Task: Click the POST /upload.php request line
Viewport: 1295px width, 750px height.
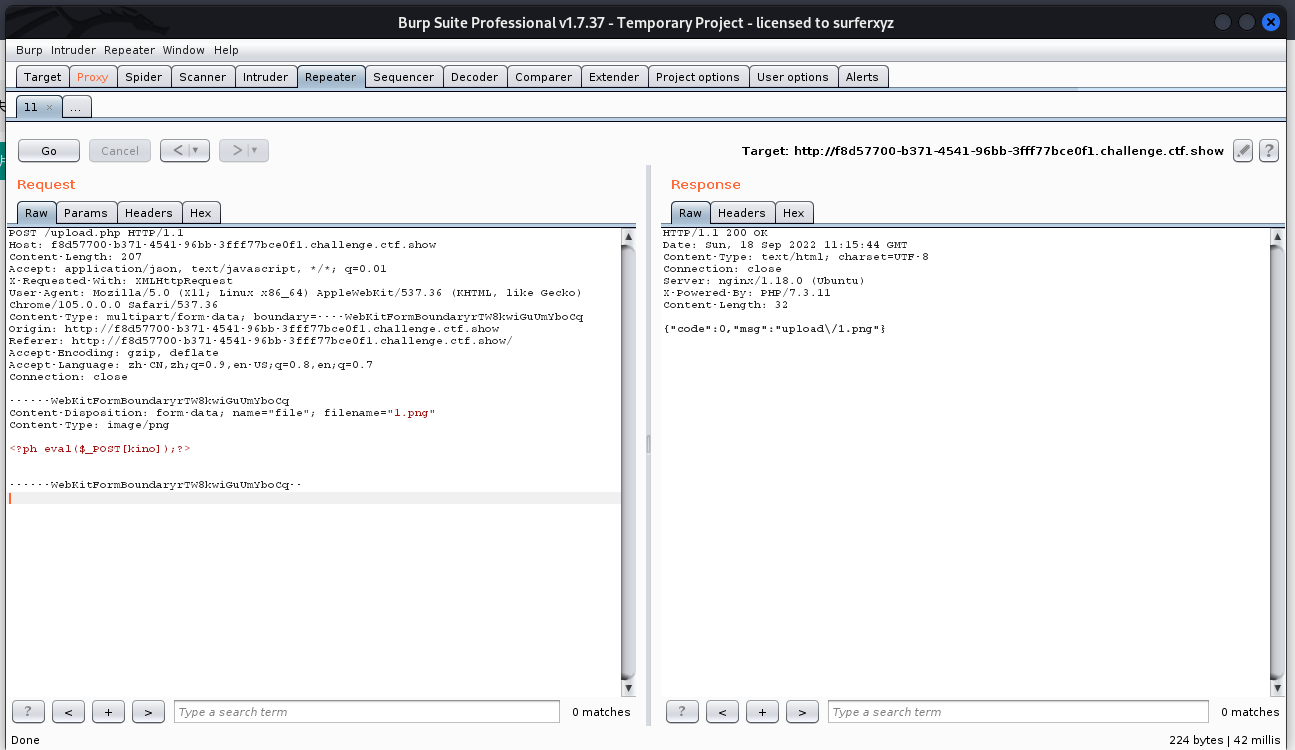Action: click(96, 233)
